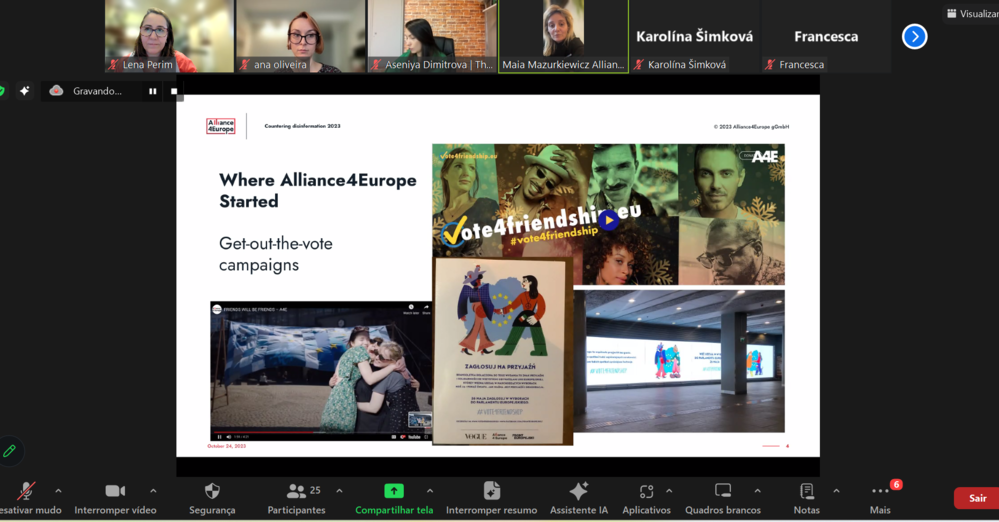
Task: Open the Visualizar view menu
Action: click(973, 13)
